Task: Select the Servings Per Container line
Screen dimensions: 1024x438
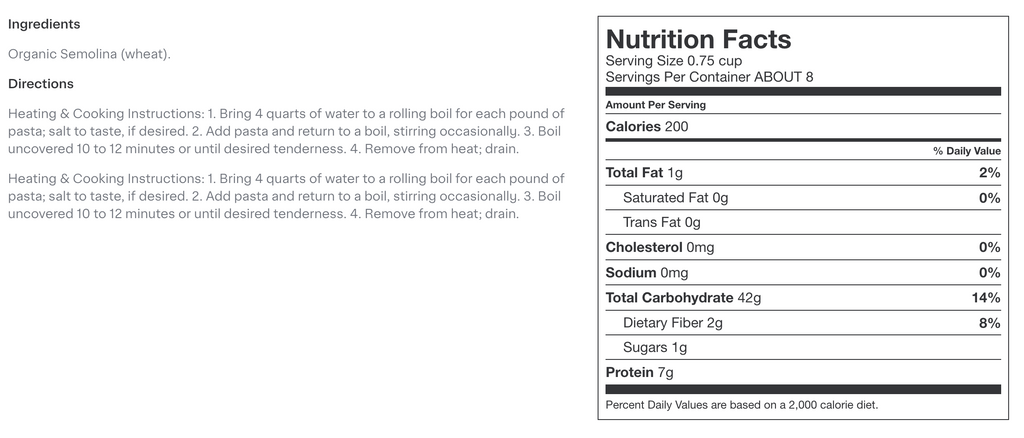Action: coord(709,77)
